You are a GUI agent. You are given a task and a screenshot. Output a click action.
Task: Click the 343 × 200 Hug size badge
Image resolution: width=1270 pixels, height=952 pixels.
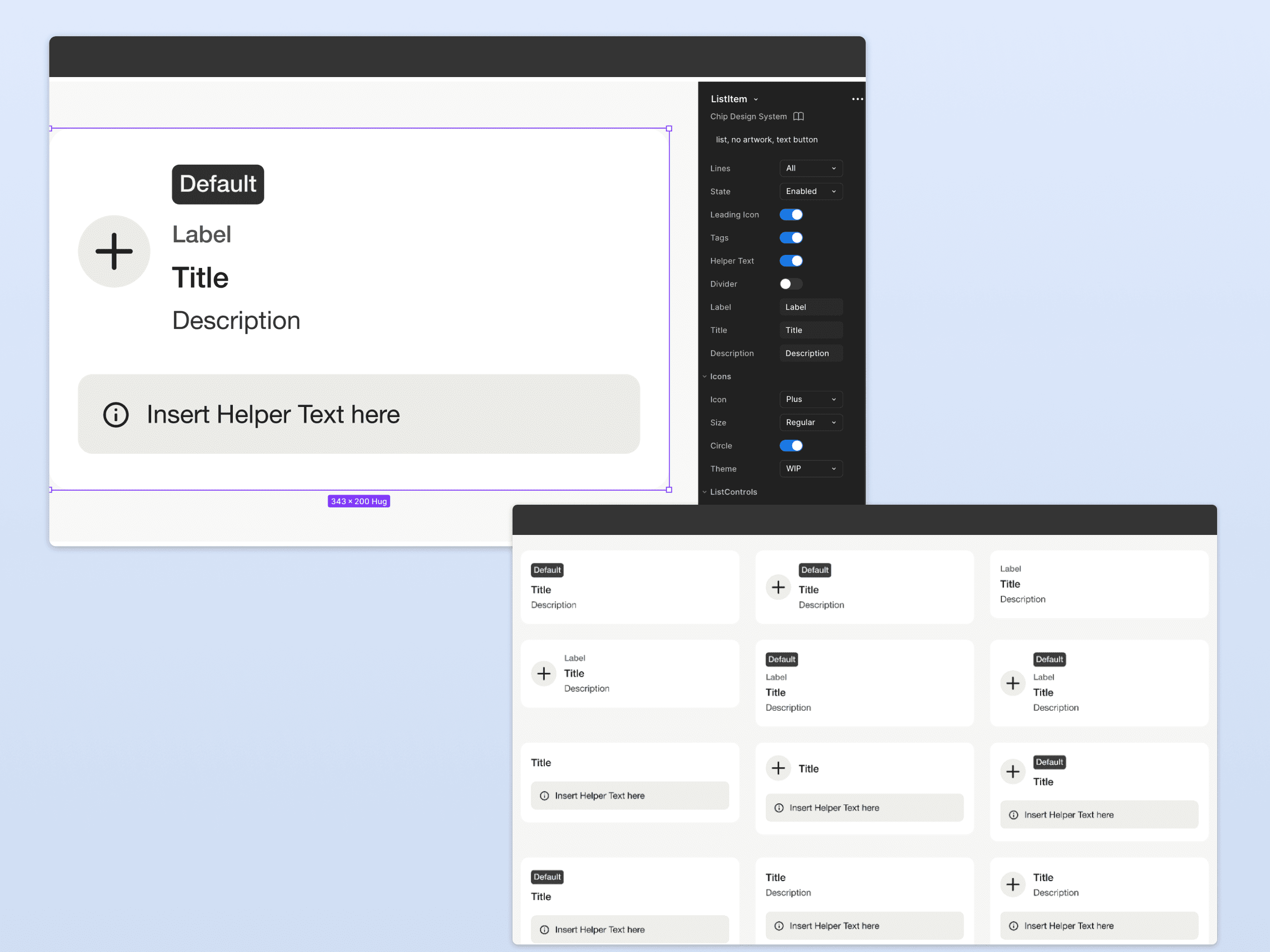[359, 501]
